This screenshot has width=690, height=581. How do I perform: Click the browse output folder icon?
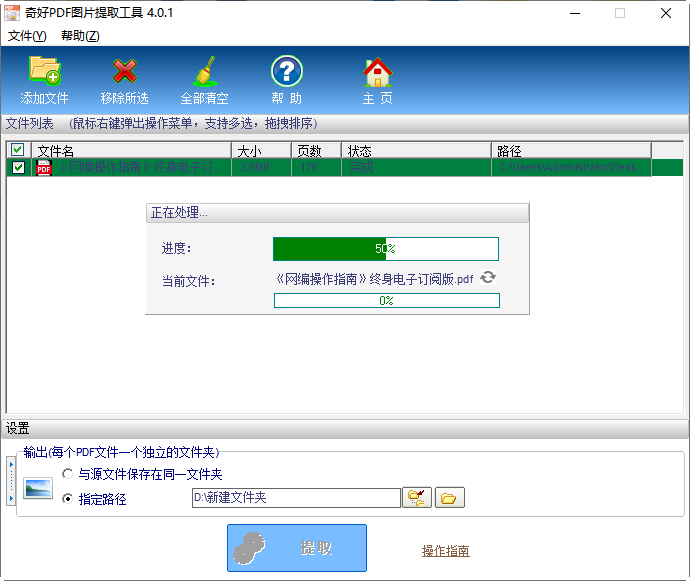417,497
